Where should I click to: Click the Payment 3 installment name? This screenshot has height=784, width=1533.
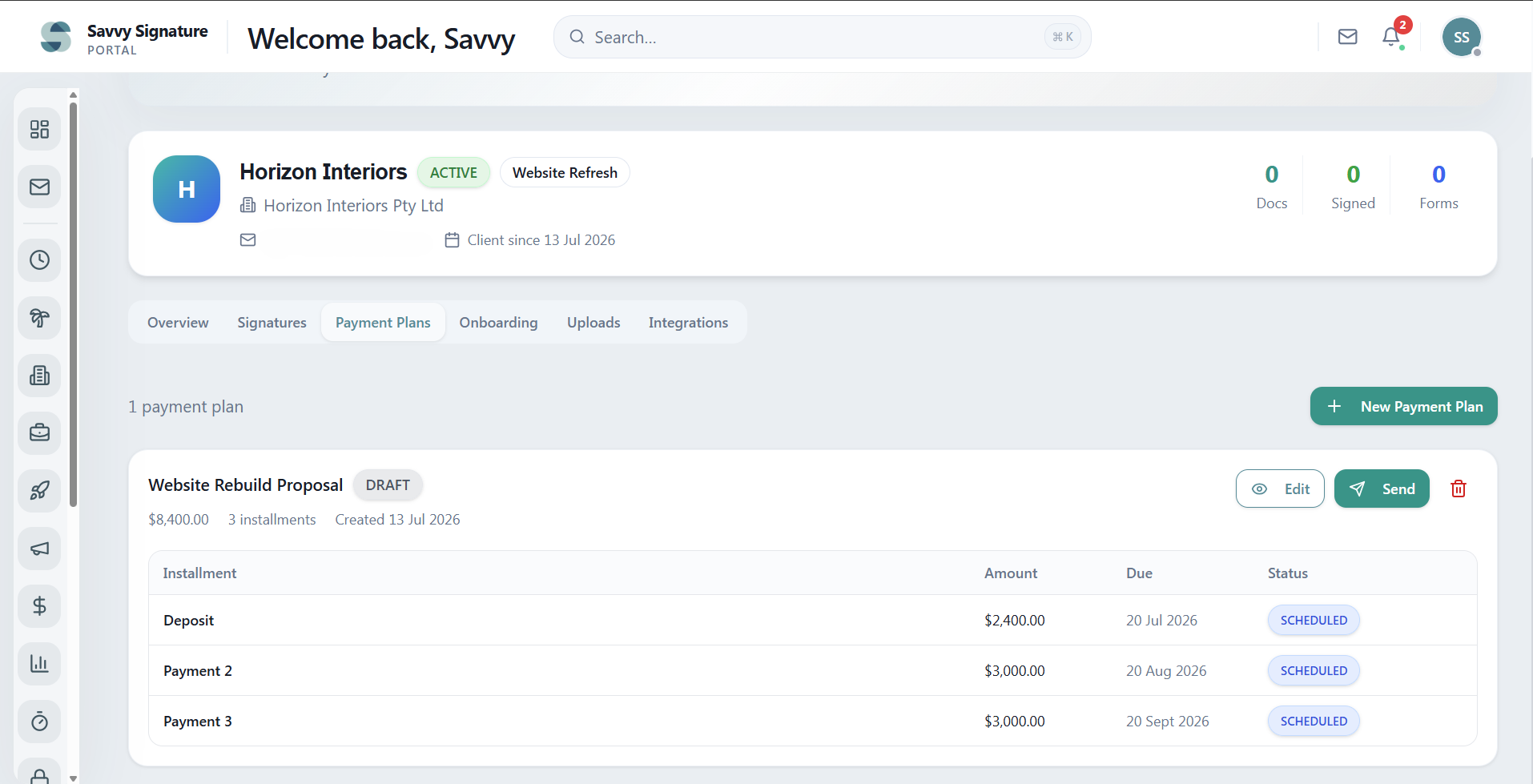click(198, 722)
